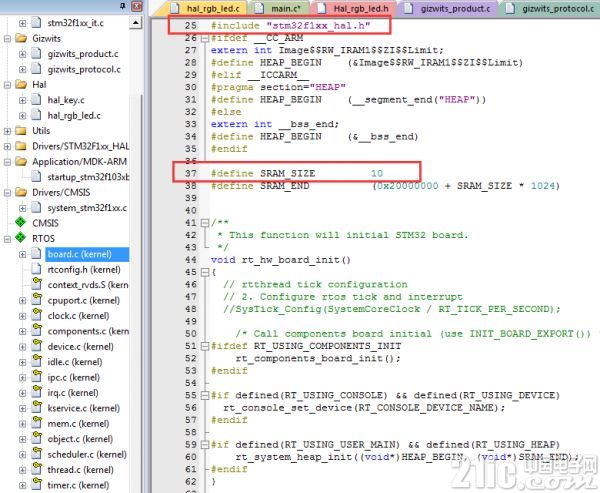The height and width of the screenshot is (493, 600).
Task: Fold the comment block at line 41
Action: click(205, 223)
